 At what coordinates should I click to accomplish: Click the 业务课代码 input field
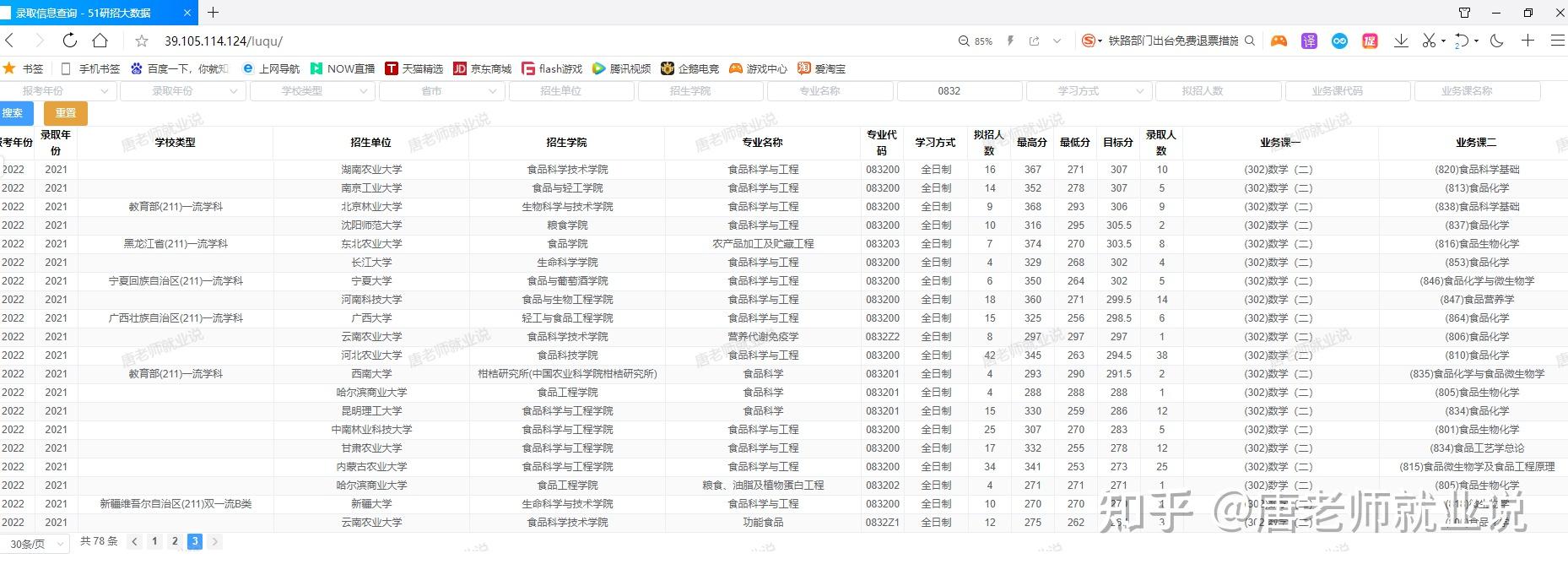click(x=1348, y=91)
